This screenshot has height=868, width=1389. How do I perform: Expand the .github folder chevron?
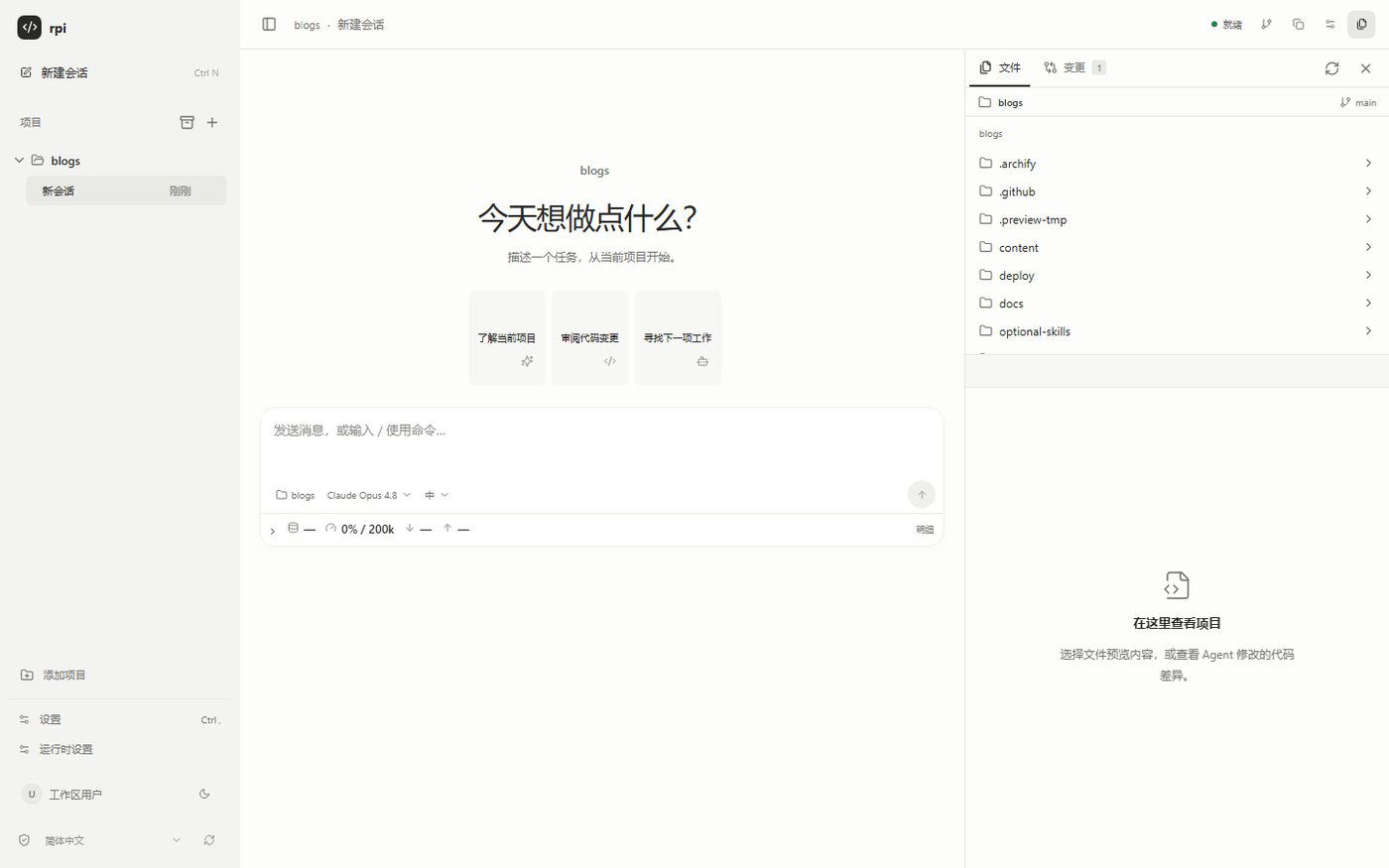coord(1368,191)
